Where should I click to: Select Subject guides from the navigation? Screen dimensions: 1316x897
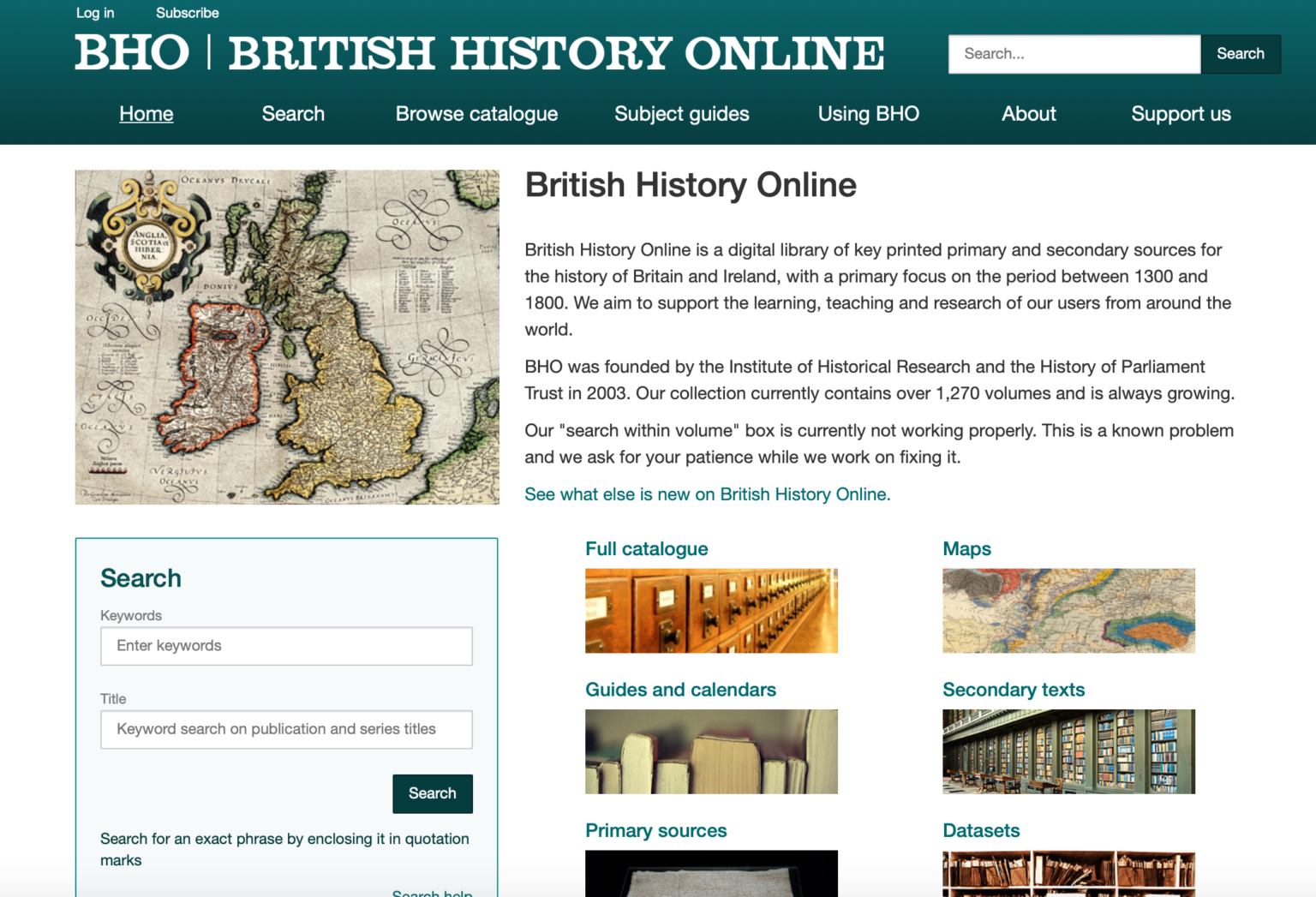tap(682, 114)
